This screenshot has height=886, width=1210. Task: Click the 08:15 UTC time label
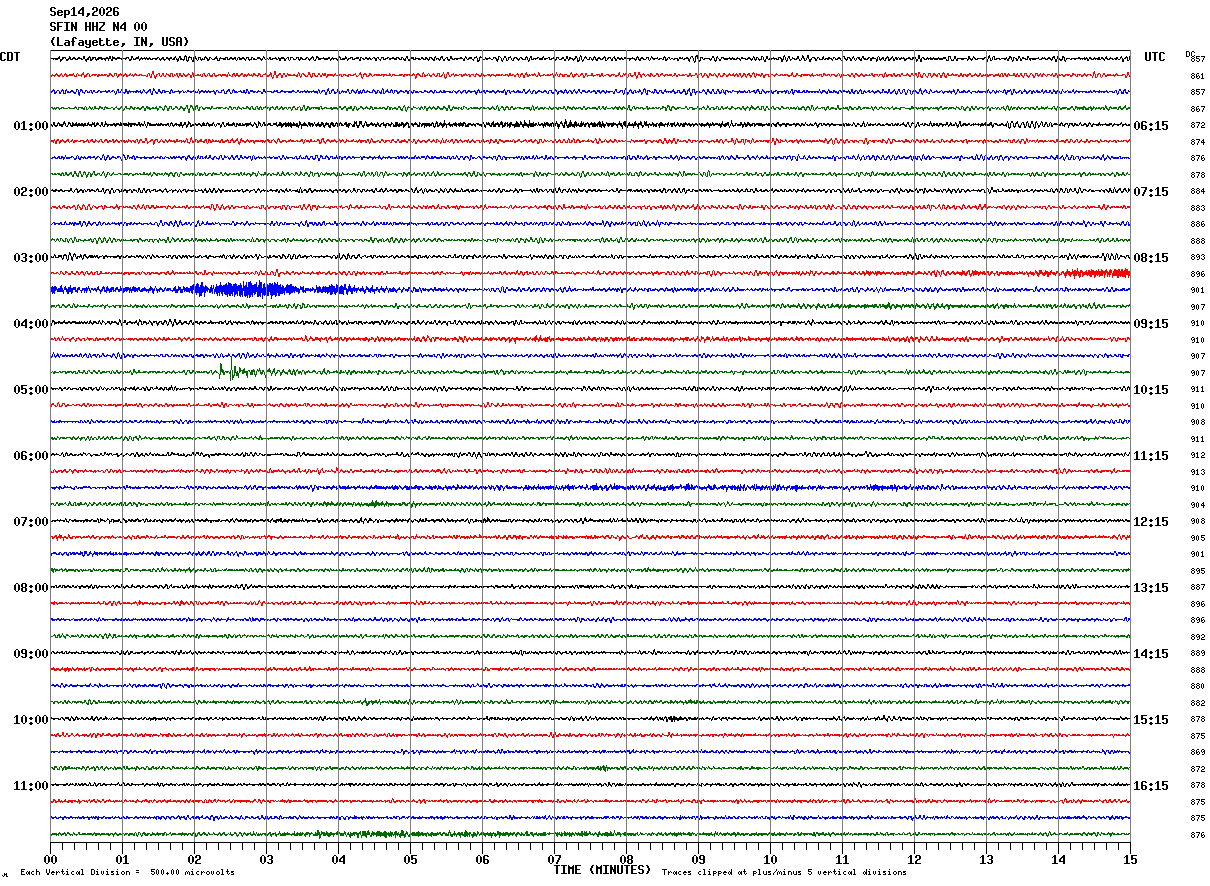1151,258
